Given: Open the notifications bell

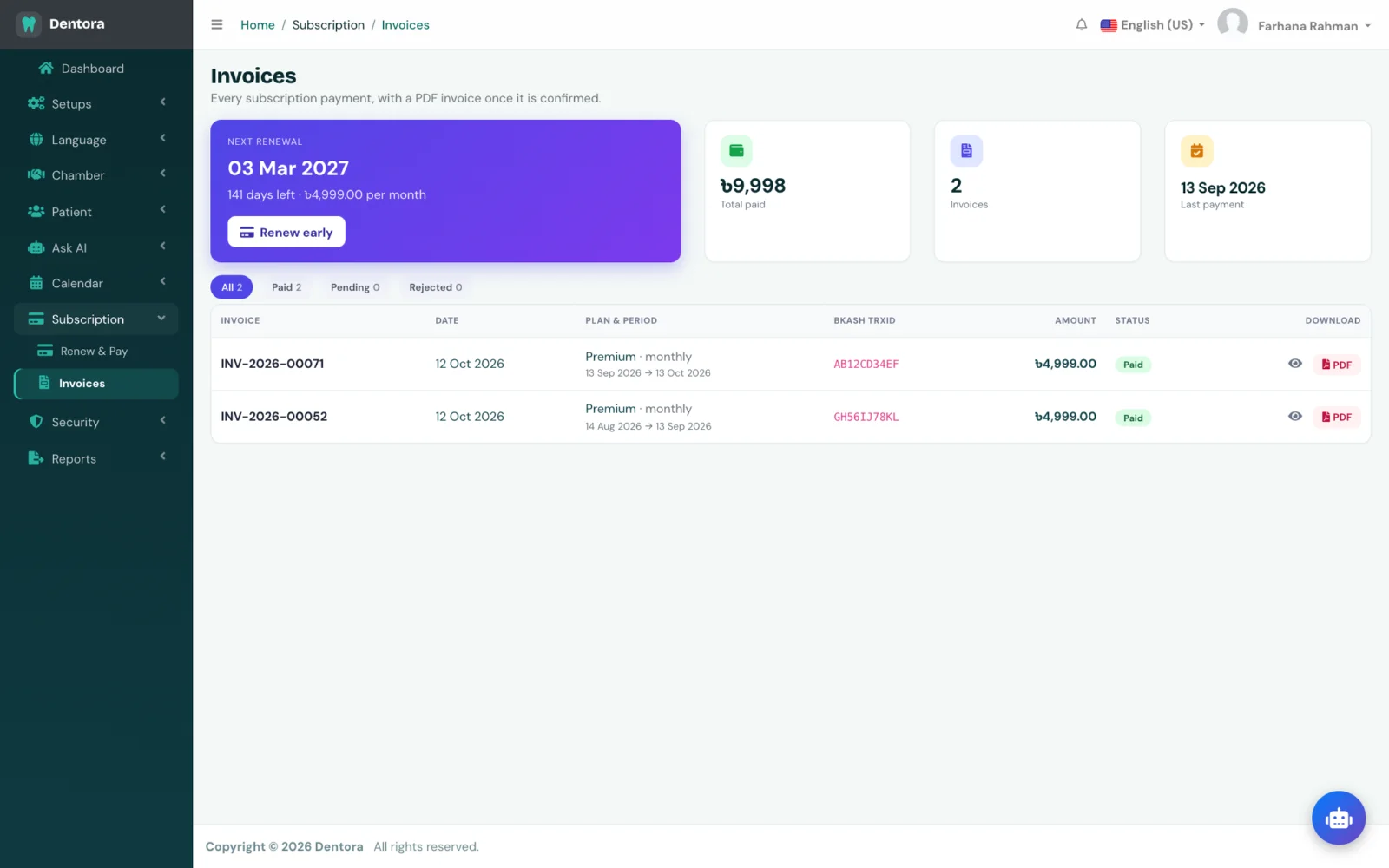Looking at the screenshot, I should 1082,24.
